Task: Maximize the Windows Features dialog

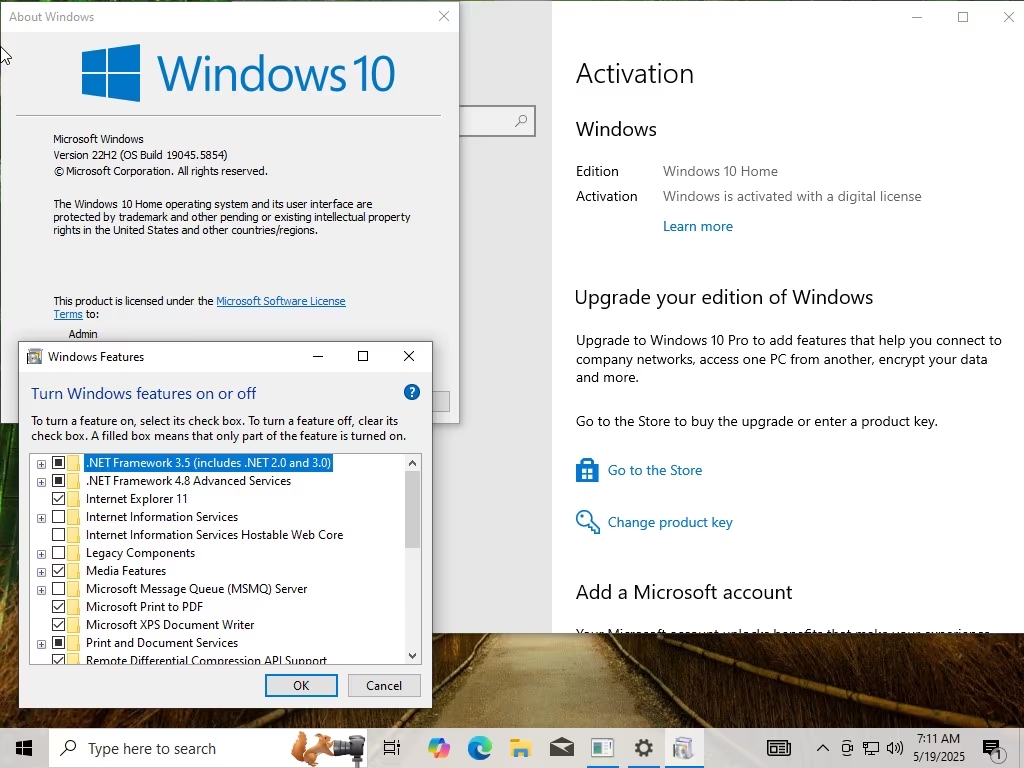Action: pos(363,356)
